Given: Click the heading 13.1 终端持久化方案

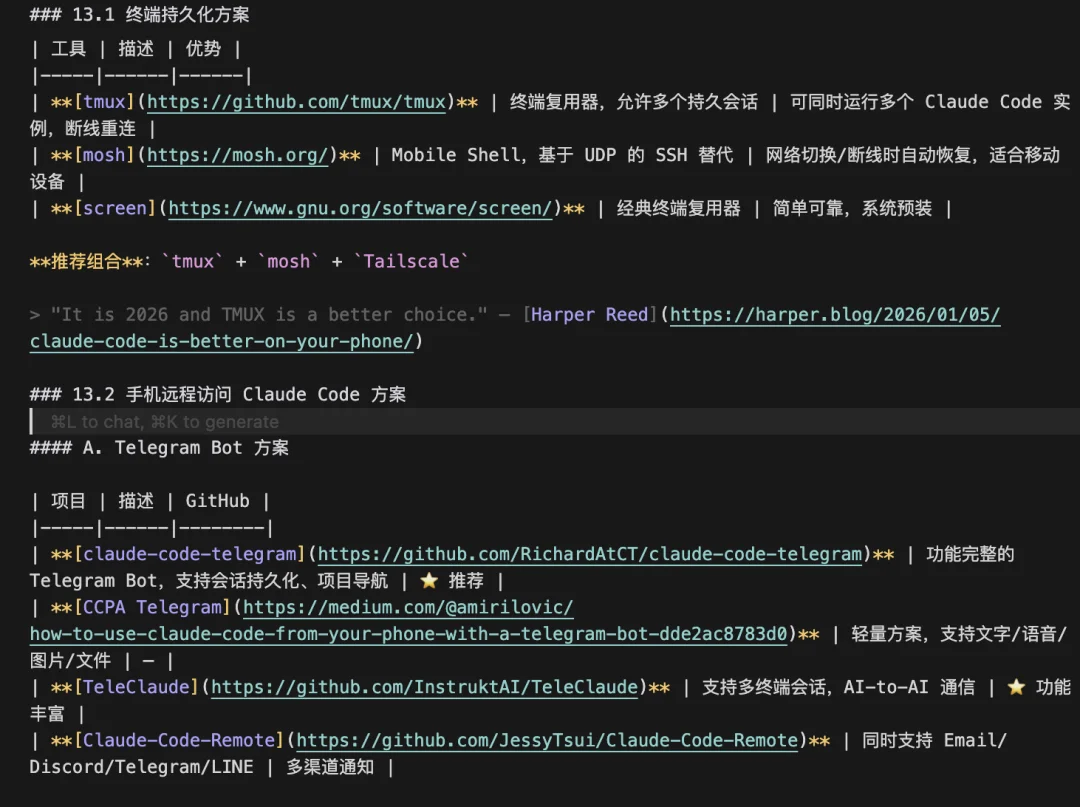Looking at the screenshot, I should (x=138, y=14).
